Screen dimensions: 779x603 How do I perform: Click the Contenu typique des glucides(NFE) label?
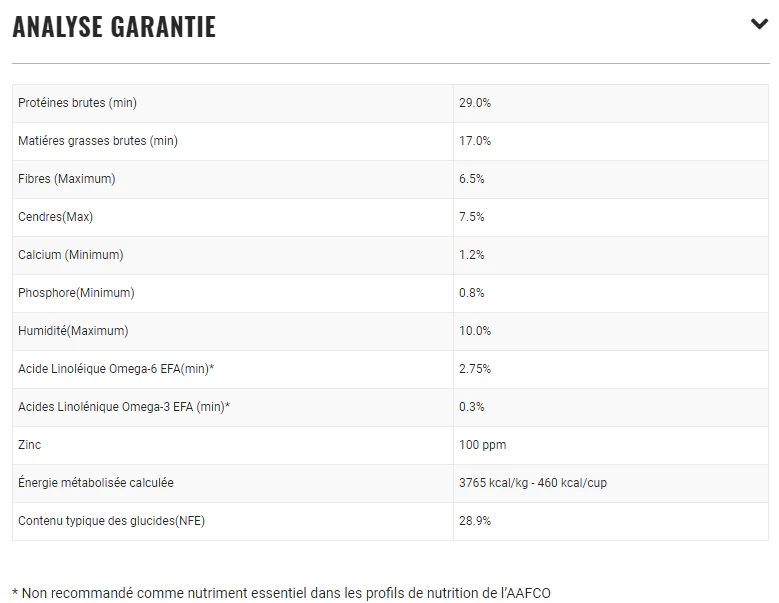click(112, 521)
